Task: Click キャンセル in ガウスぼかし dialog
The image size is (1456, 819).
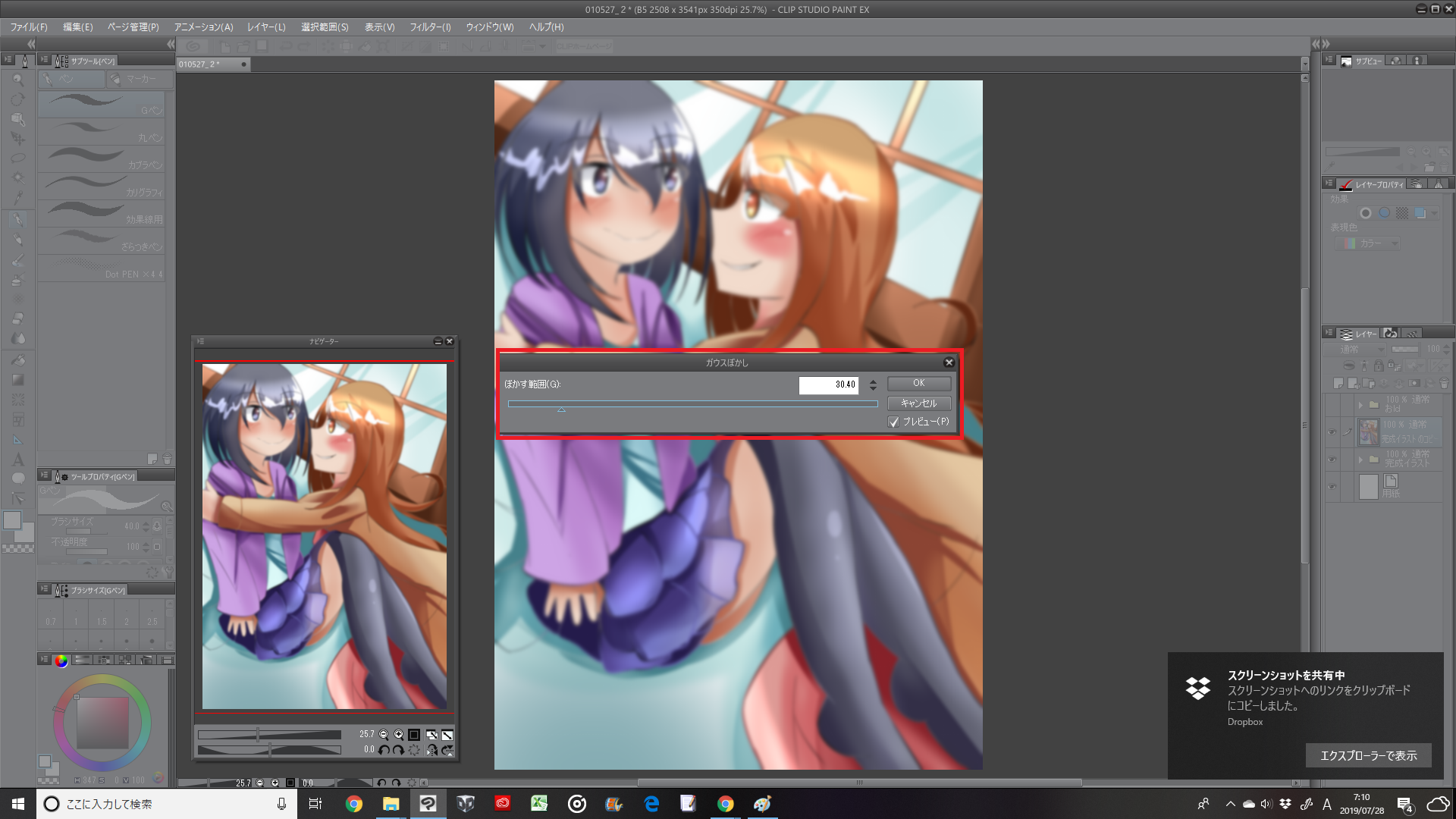Action: click(x=918, y=403)
